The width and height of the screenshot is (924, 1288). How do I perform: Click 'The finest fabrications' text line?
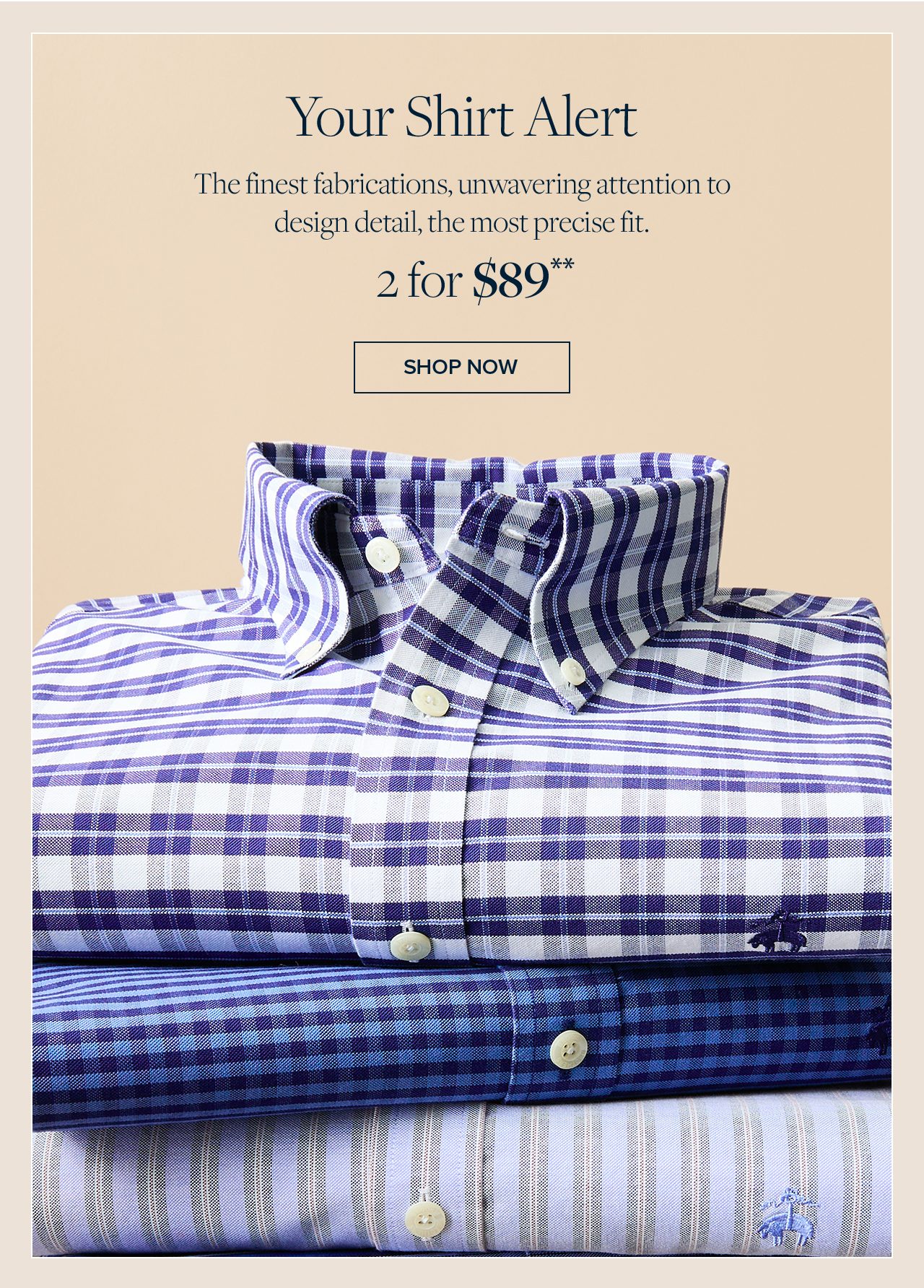[462, 184]
